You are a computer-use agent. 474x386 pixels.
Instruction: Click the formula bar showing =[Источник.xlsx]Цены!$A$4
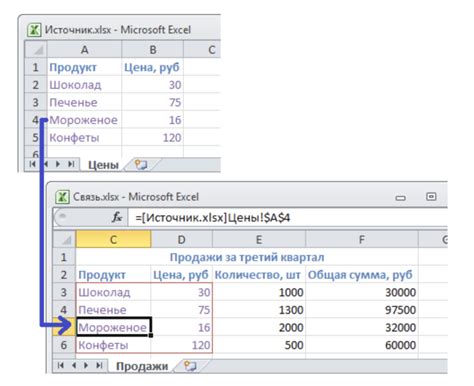(x=287, y=218)
